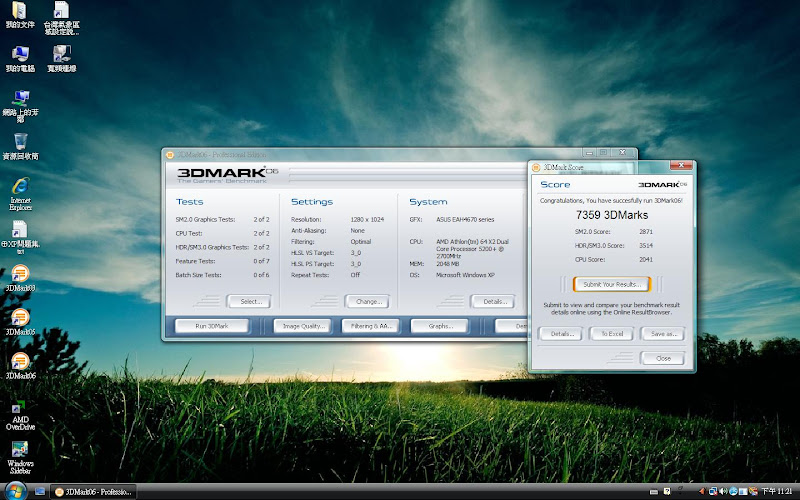Open the 我的文件 desktop folder icon

coord(20,15)
